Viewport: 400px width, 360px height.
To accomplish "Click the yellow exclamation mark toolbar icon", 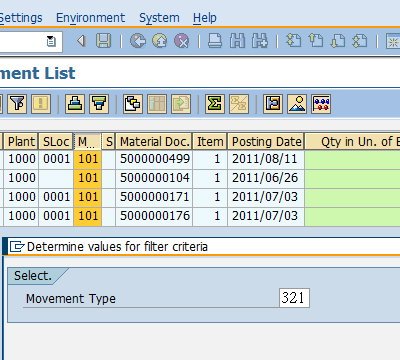I will click(41, 104).
